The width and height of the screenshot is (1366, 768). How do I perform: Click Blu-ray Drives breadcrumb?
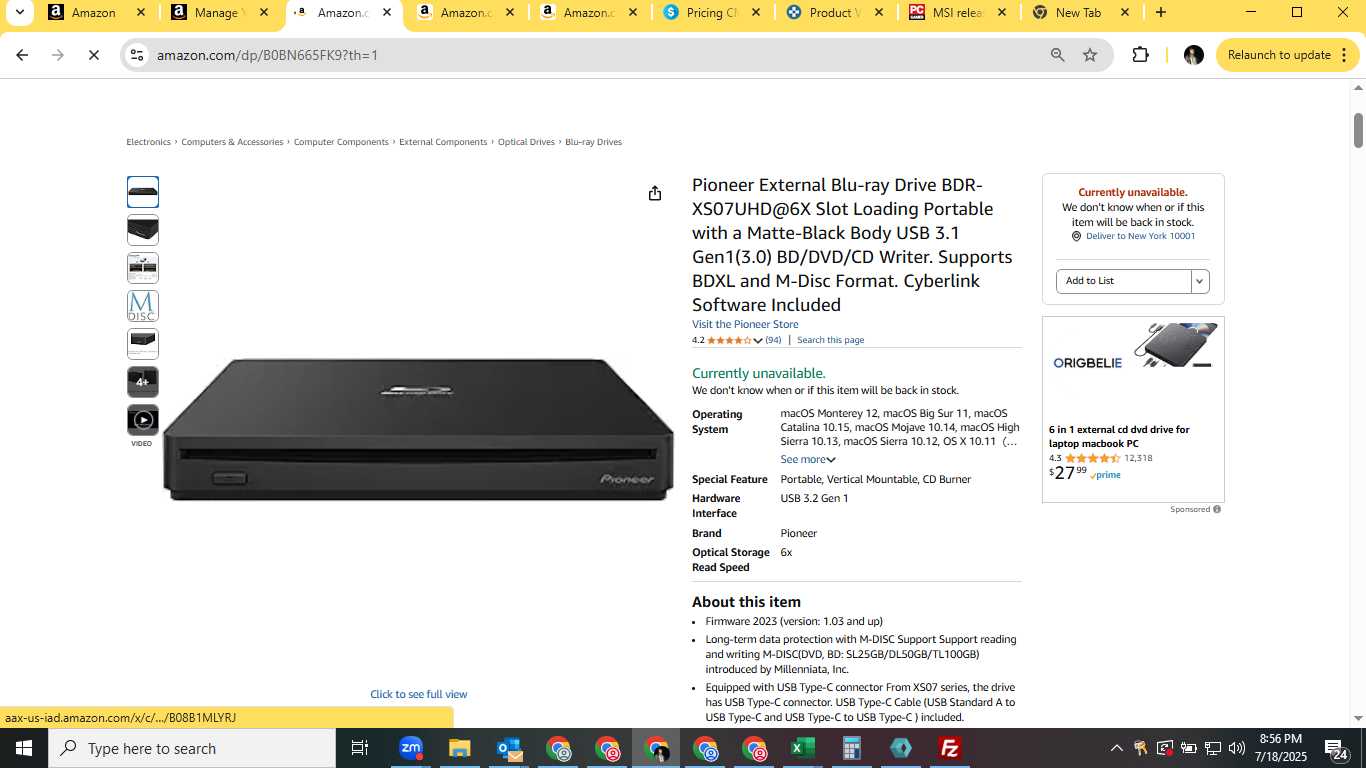coord(594,142)
